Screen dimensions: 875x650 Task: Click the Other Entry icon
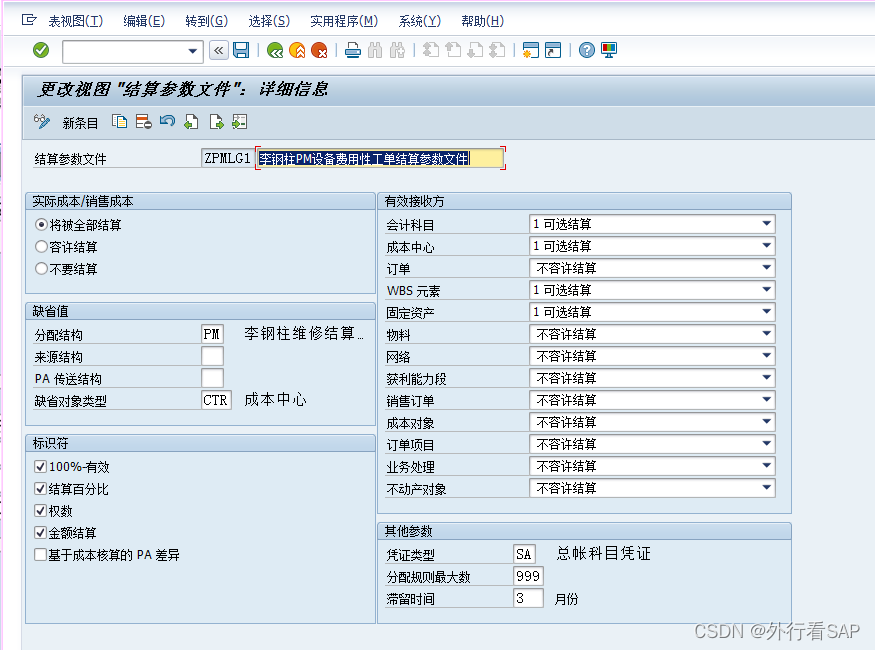[239, 122]
